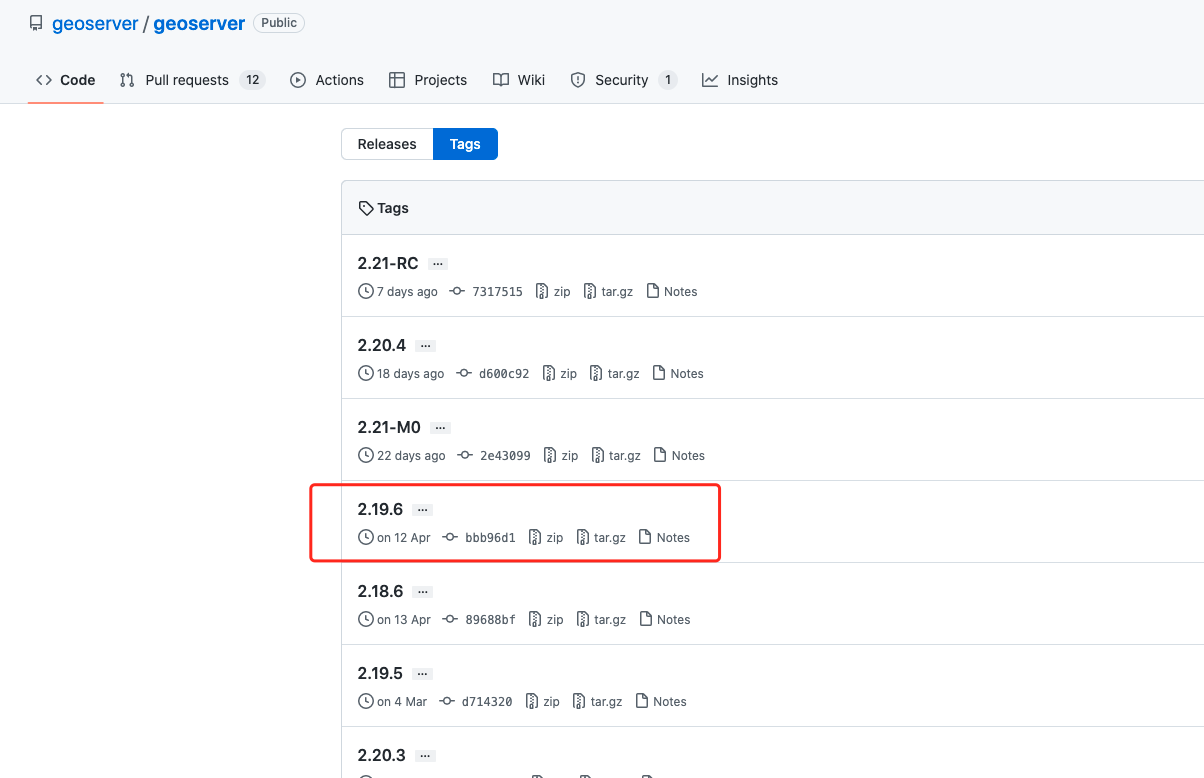Click the Projects table icon
Viewport: 1204px width, 778px height.
397,80
